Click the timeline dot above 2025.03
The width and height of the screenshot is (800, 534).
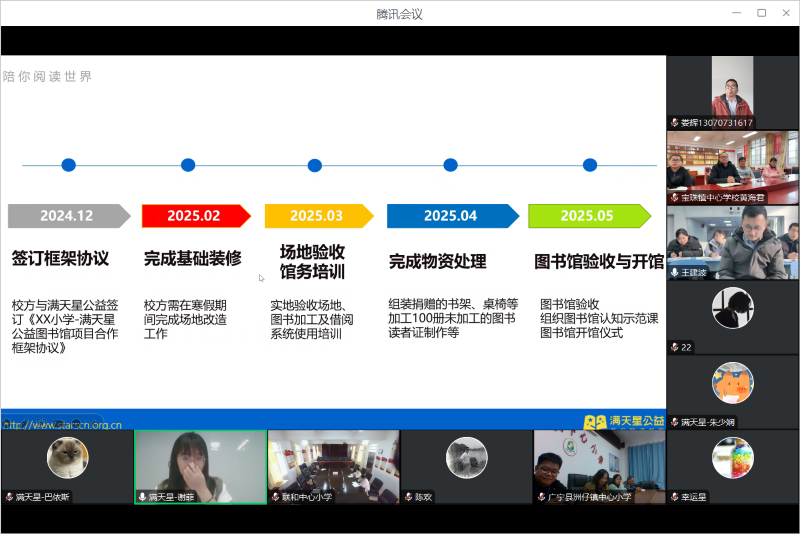tap(315, 165)
